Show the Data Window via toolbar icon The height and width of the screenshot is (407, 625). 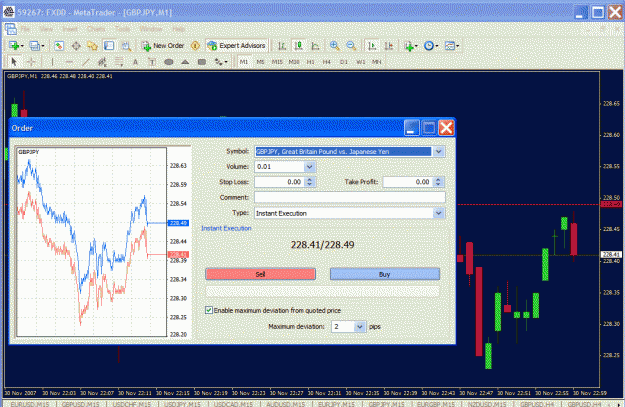click(76, 46)
